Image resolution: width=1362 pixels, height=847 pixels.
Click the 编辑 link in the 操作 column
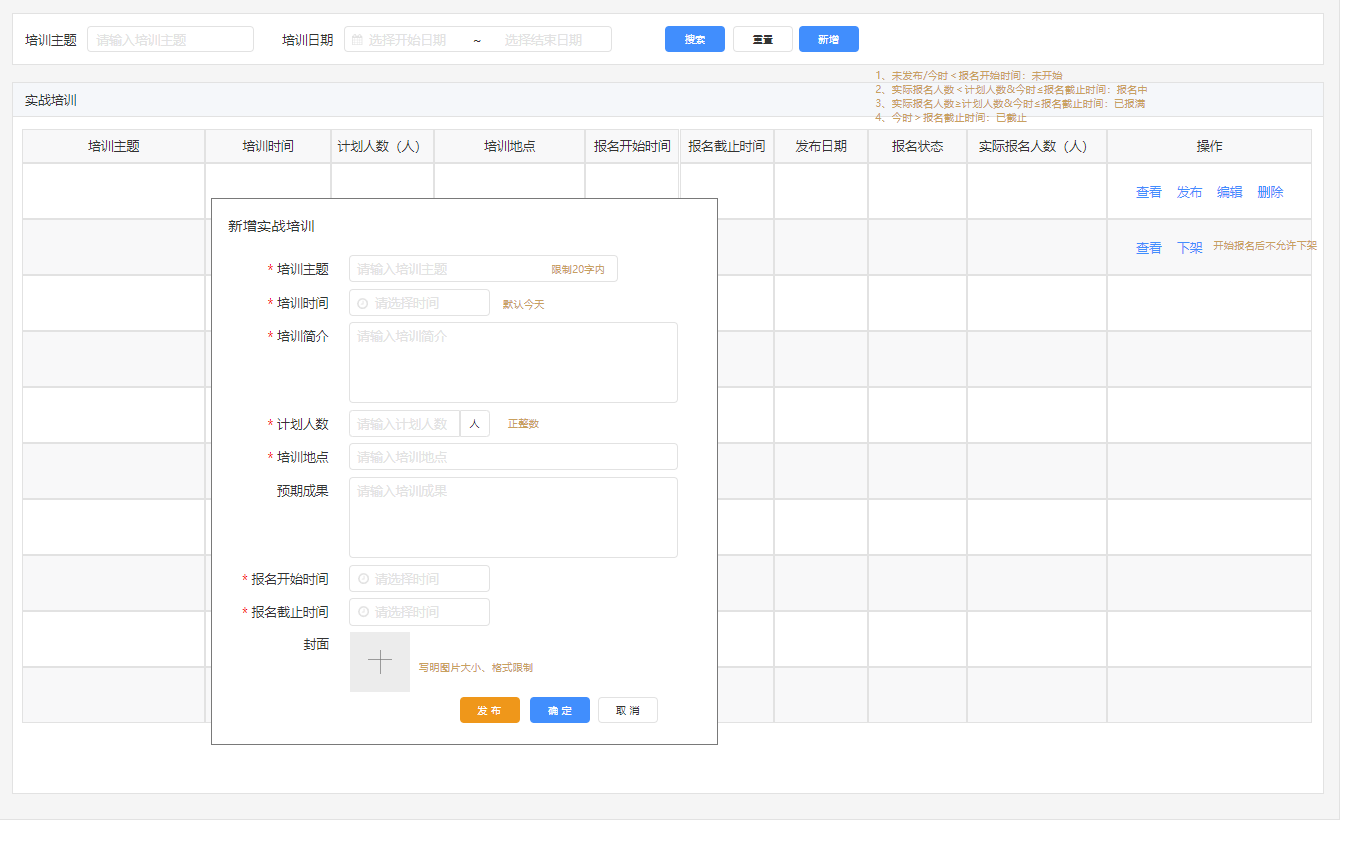tap(1230, 192)
